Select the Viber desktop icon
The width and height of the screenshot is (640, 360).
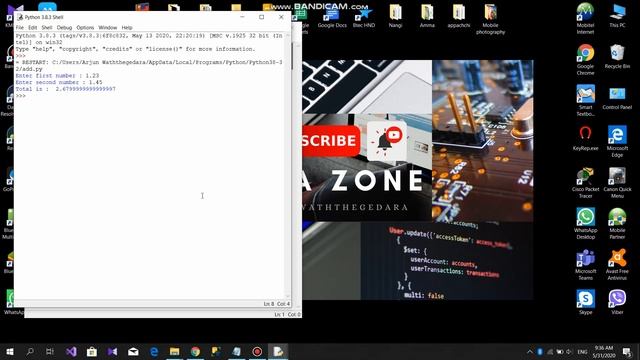617,302
